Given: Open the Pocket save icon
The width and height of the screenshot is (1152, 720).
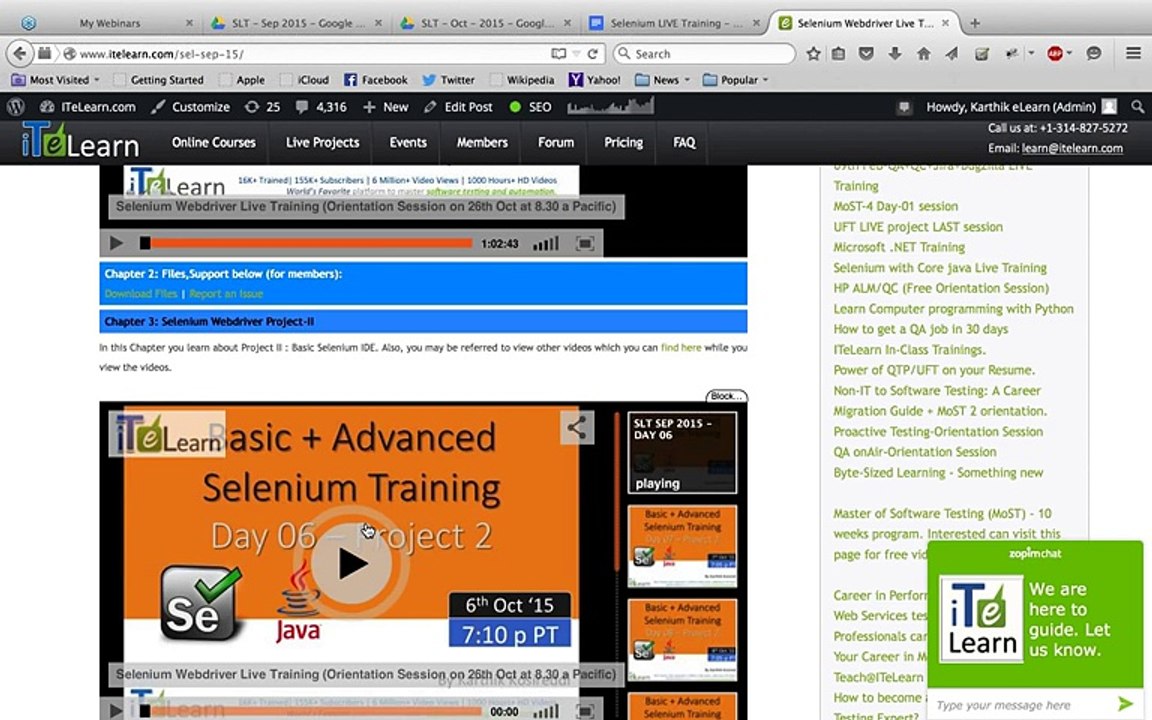Looking at the screenshot, I should point(866,54).
